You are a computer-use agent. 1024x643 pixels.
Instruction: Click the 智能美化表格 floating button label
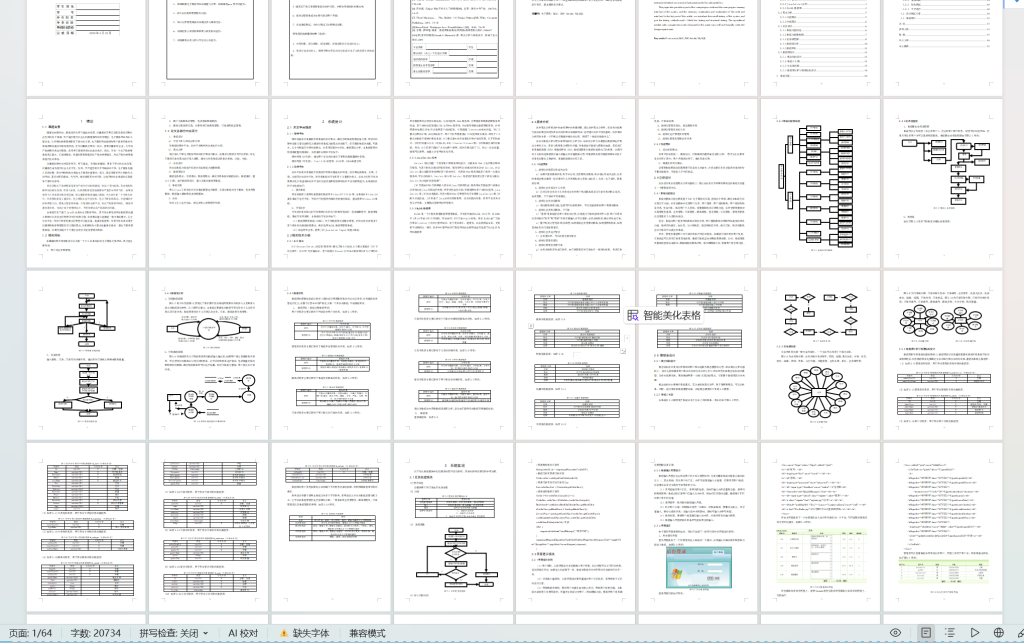point(672,315)
